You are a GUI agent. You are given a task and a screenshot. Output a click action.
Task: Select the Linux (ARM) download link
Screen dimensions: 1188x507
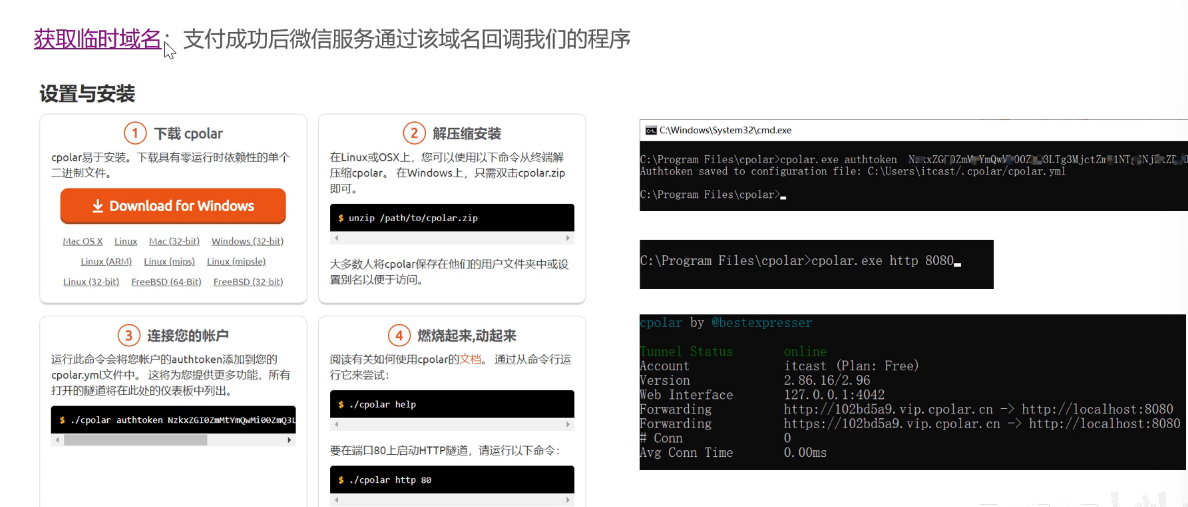pyautogui.click(x=107, y=261)
